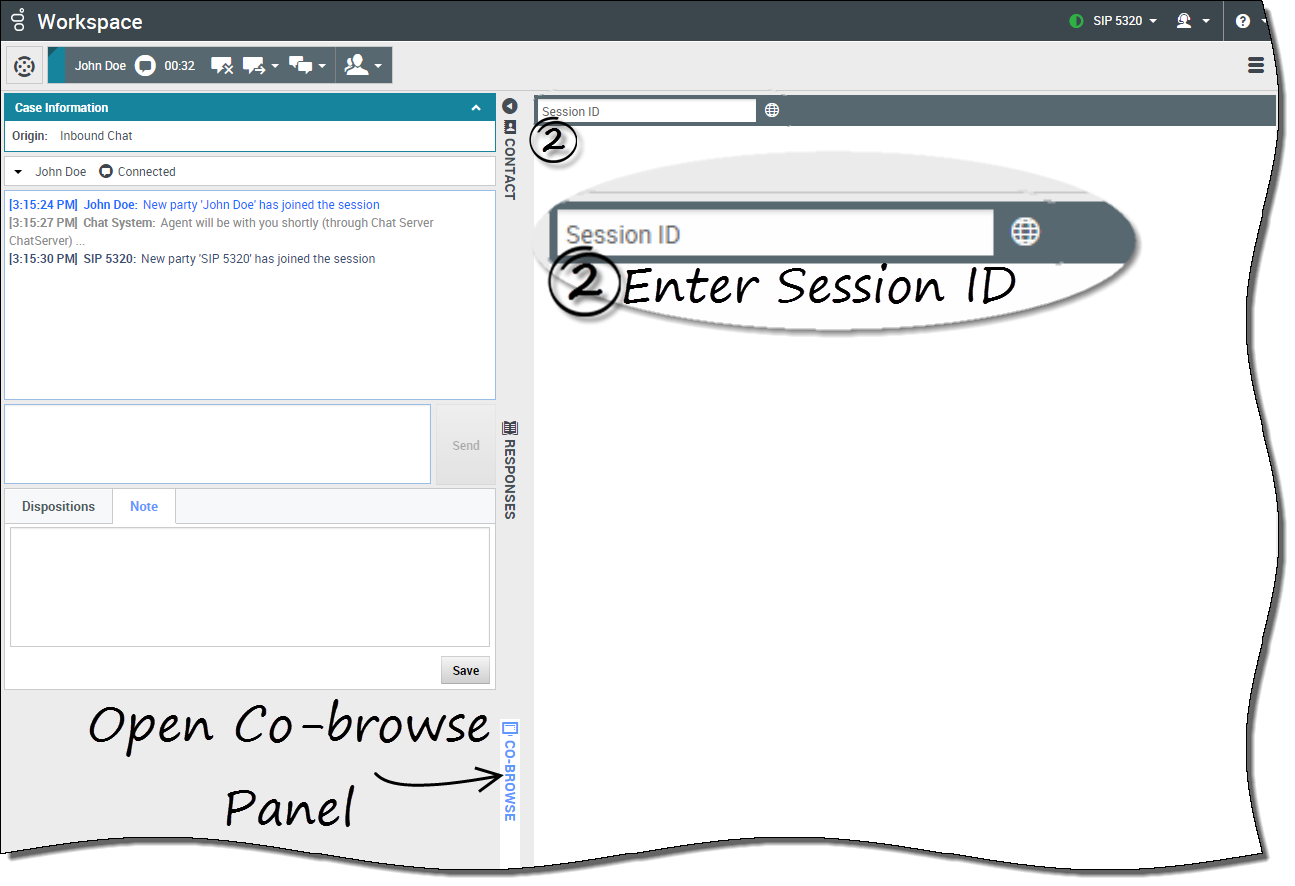The height and width of the screenshot is (886, 1295).
Task: Click the Workspace title text
Action: (x=90, y=21)
